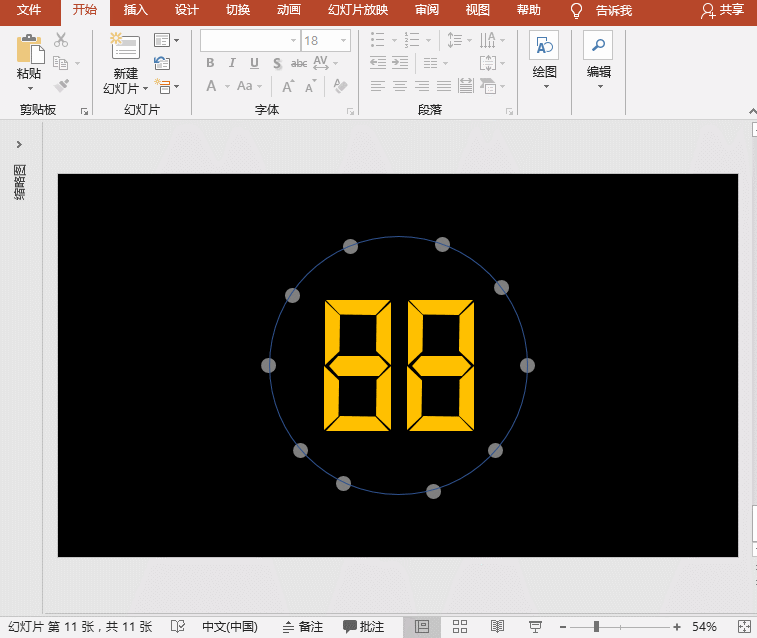Switch to the 插入 ribbon tab
Screen dimensions: 757x638
pyautogui.click(x=135, y=10)
